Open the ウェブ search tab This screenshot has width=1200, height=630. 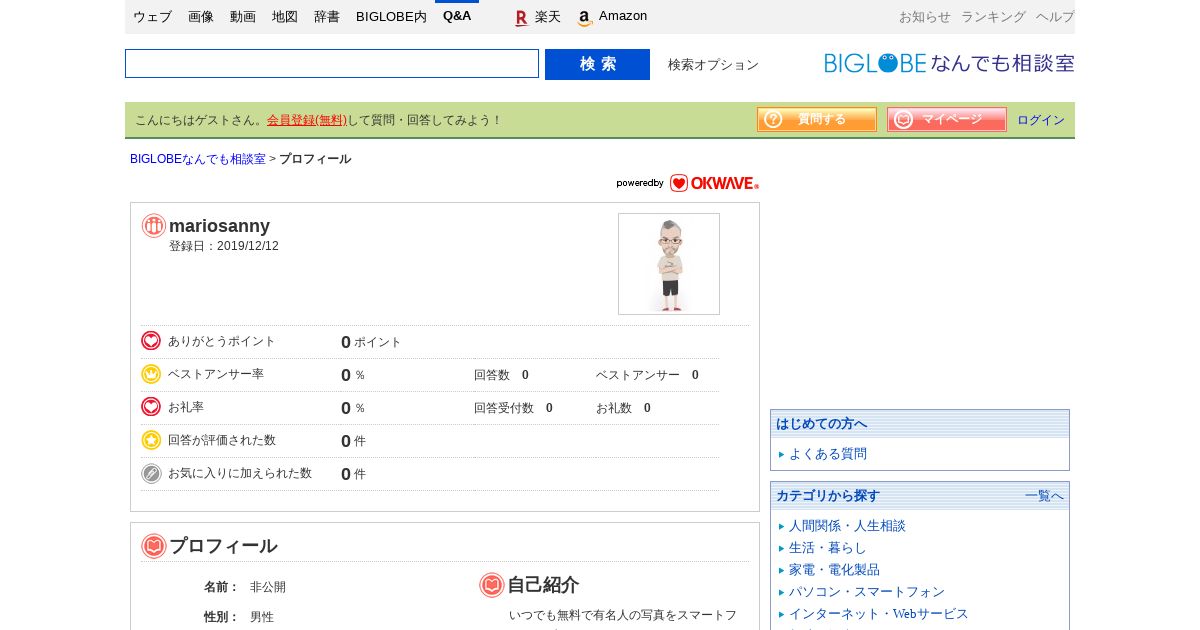tap(152, 17)
